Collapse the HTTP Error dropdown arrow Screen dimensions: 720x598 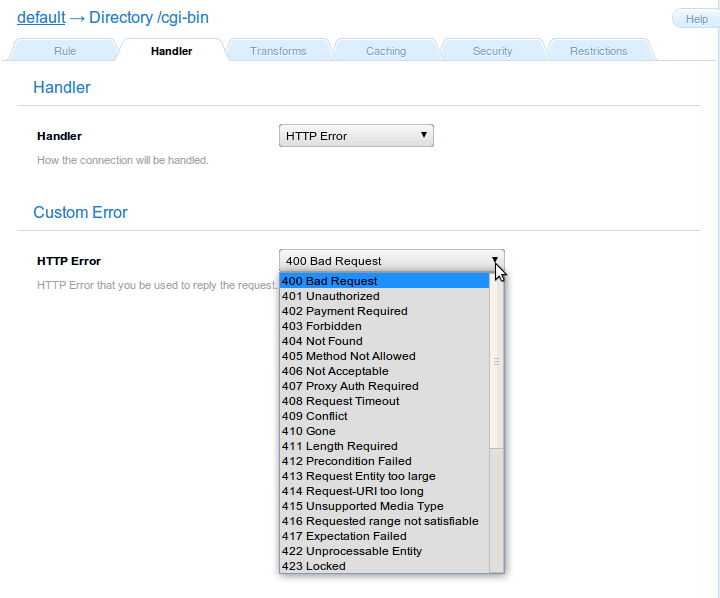tap(494, 261)
